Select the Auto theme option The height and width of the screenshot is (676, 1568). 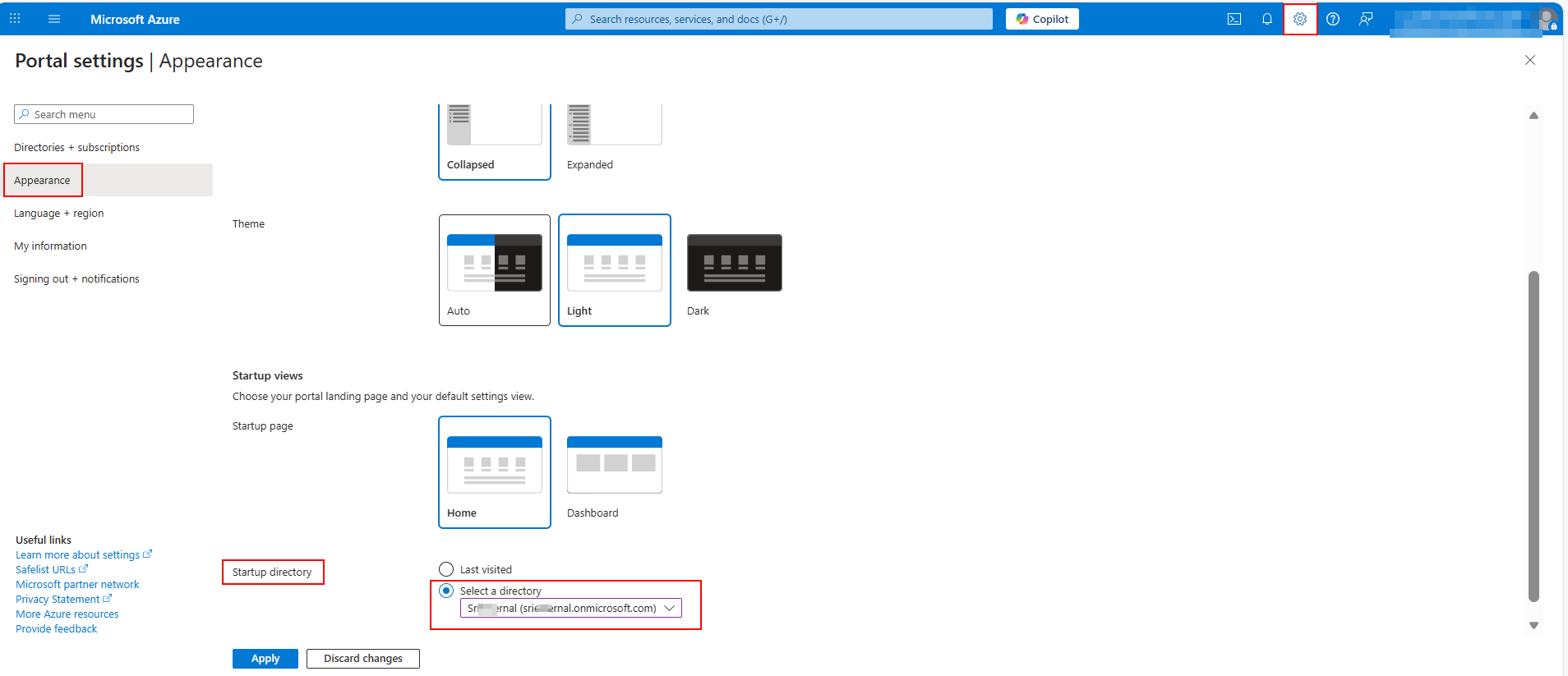point(495,270)
